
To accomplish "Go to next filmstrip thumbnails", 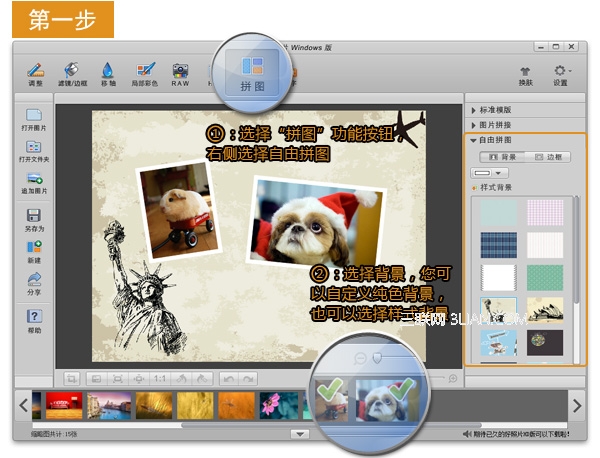I will click(x=577, y=405).
